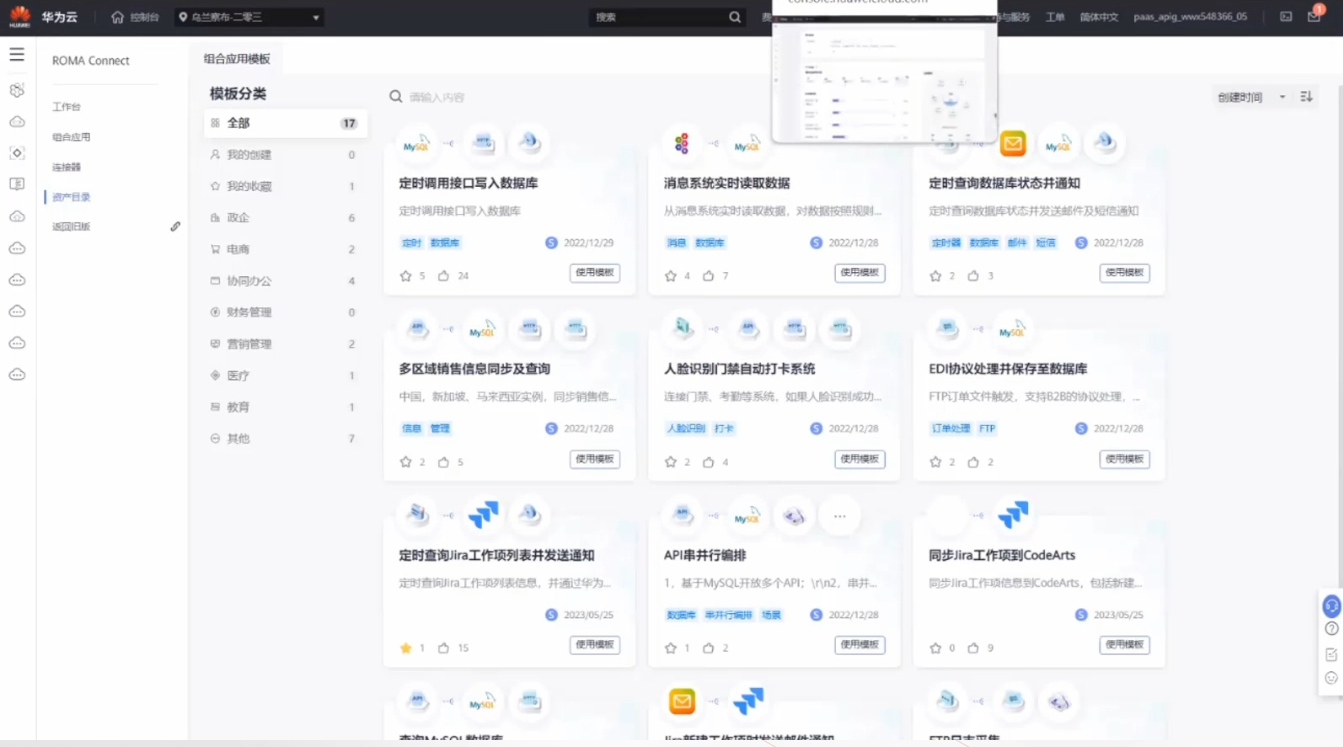This screenshot has width=1343, height=747.
Task: Use template for API串并行编排
Action: 860,645
